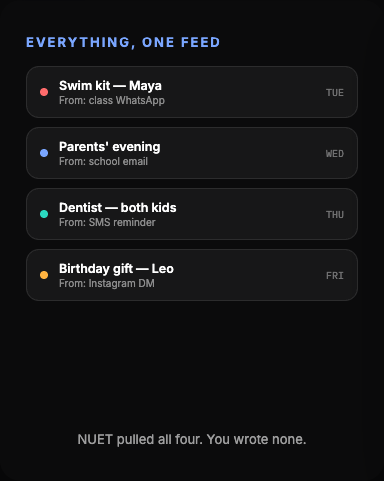Open the Birthday gift — Leo card
Image resolution: width=384 pixels, height=481 pixels.
tap(192, 275)
